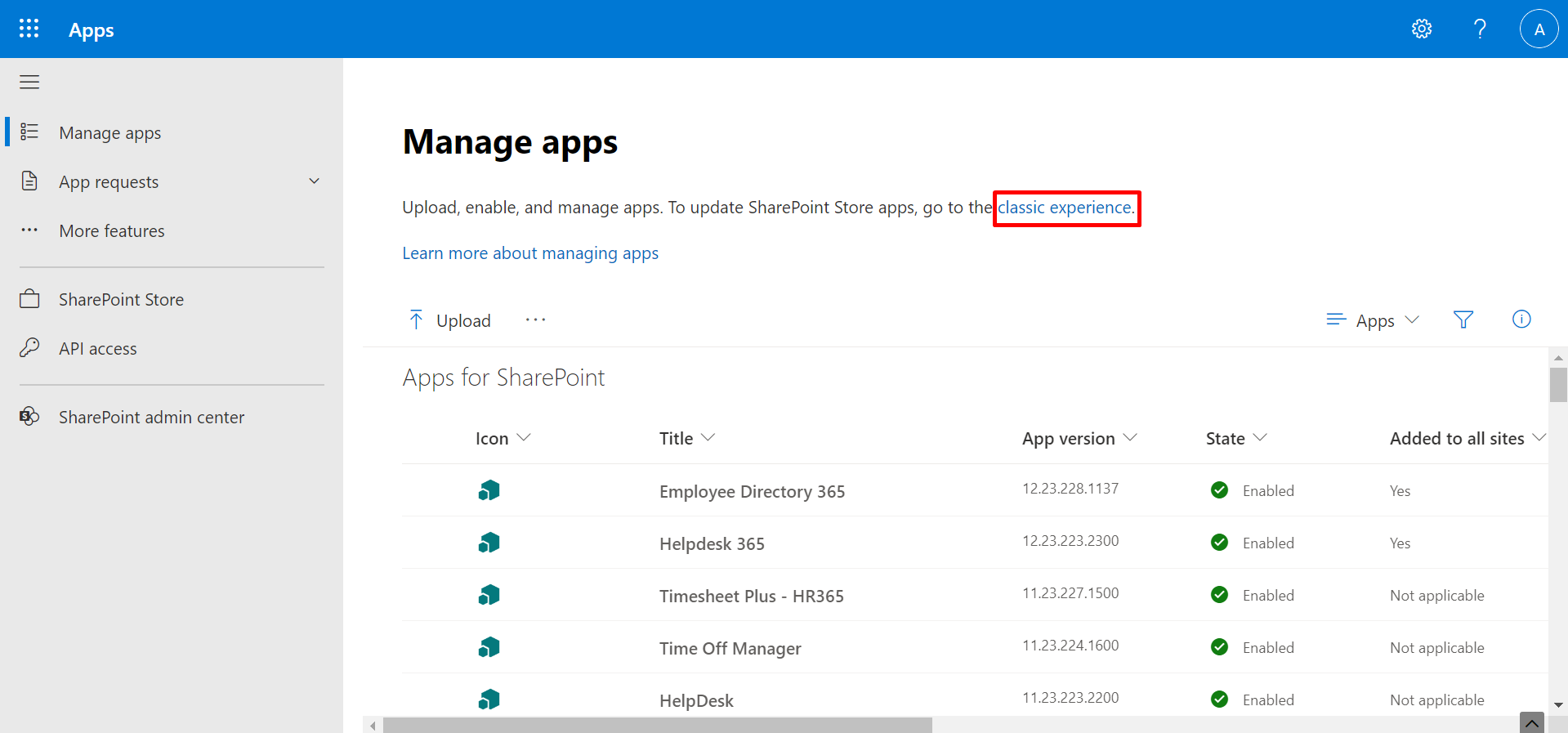Open Employee Directory 365 title

[x=752, y=491]
